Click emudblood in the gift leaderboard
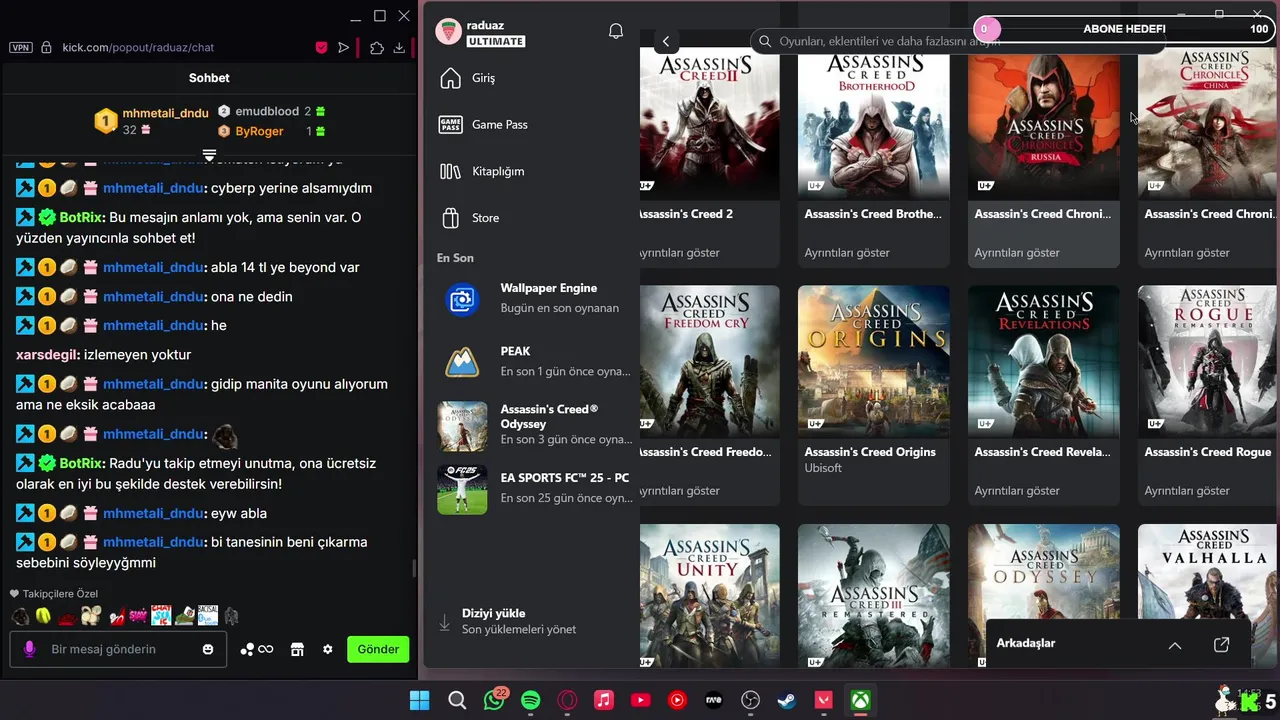The image size is (1280, 720). (x=267, y=111)
